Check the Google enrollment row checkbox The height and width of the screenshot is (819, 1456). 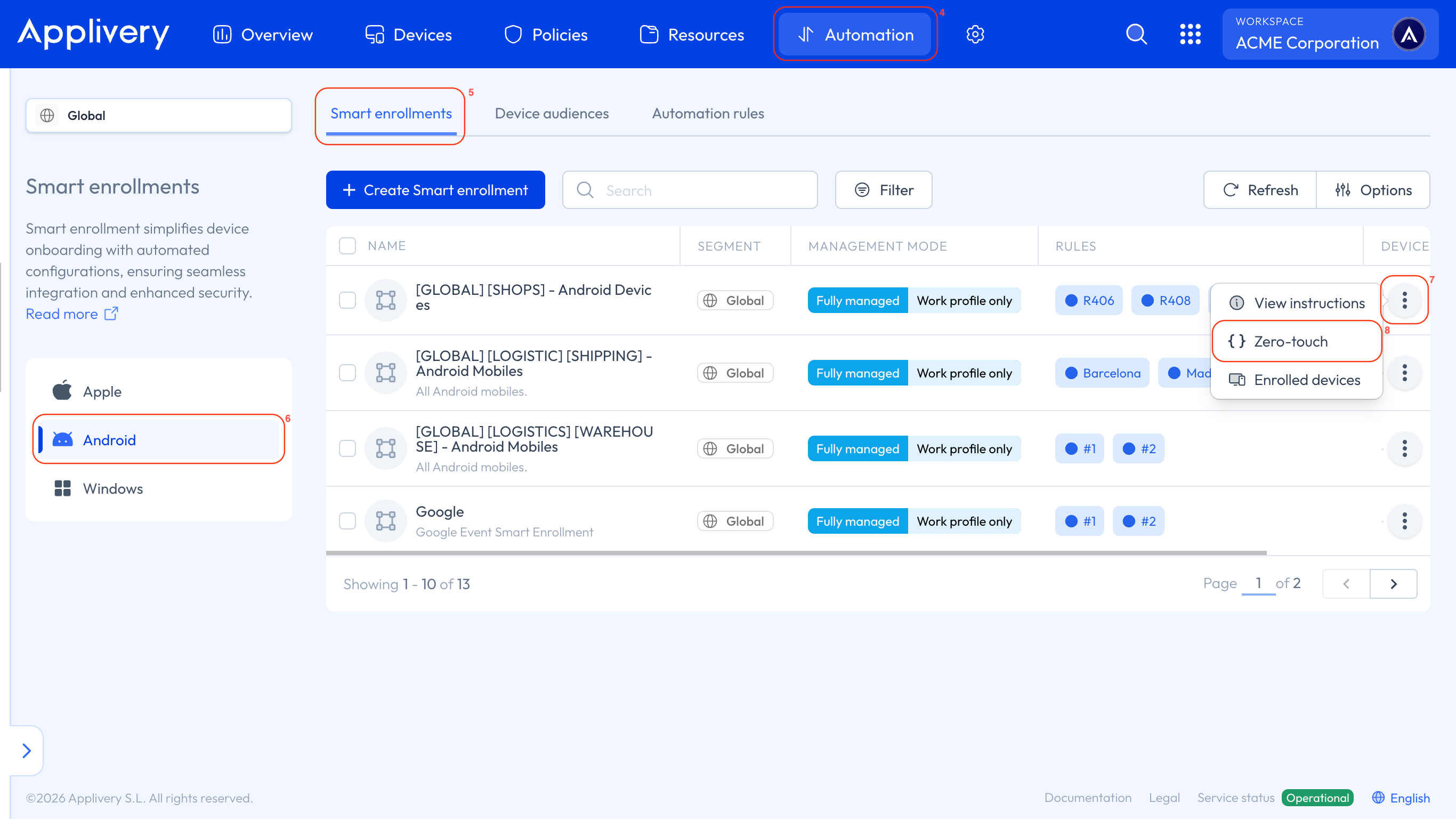point(347,521)
